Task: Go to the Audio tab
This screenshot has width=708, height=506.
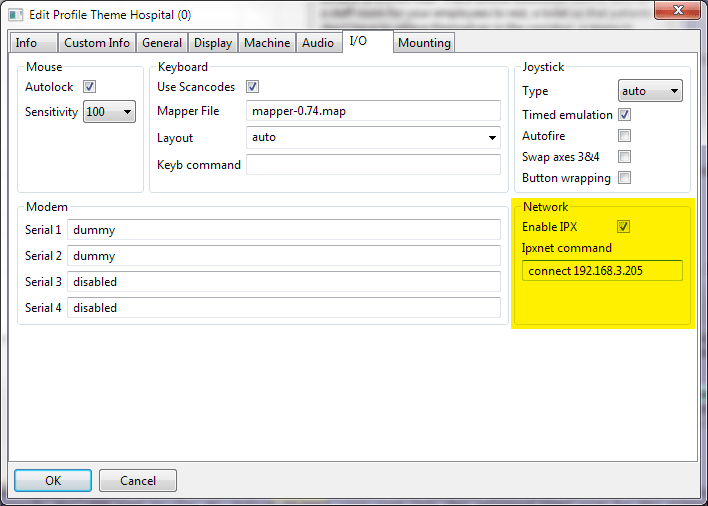Action: coord(318,43)
